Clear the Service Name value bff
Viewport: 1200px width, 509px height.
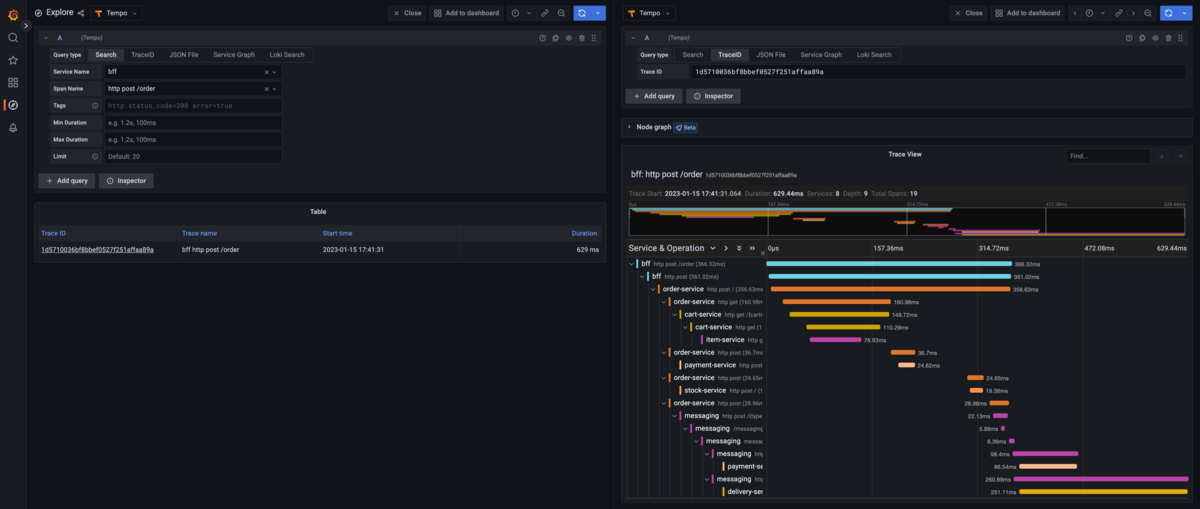point(267,72)
